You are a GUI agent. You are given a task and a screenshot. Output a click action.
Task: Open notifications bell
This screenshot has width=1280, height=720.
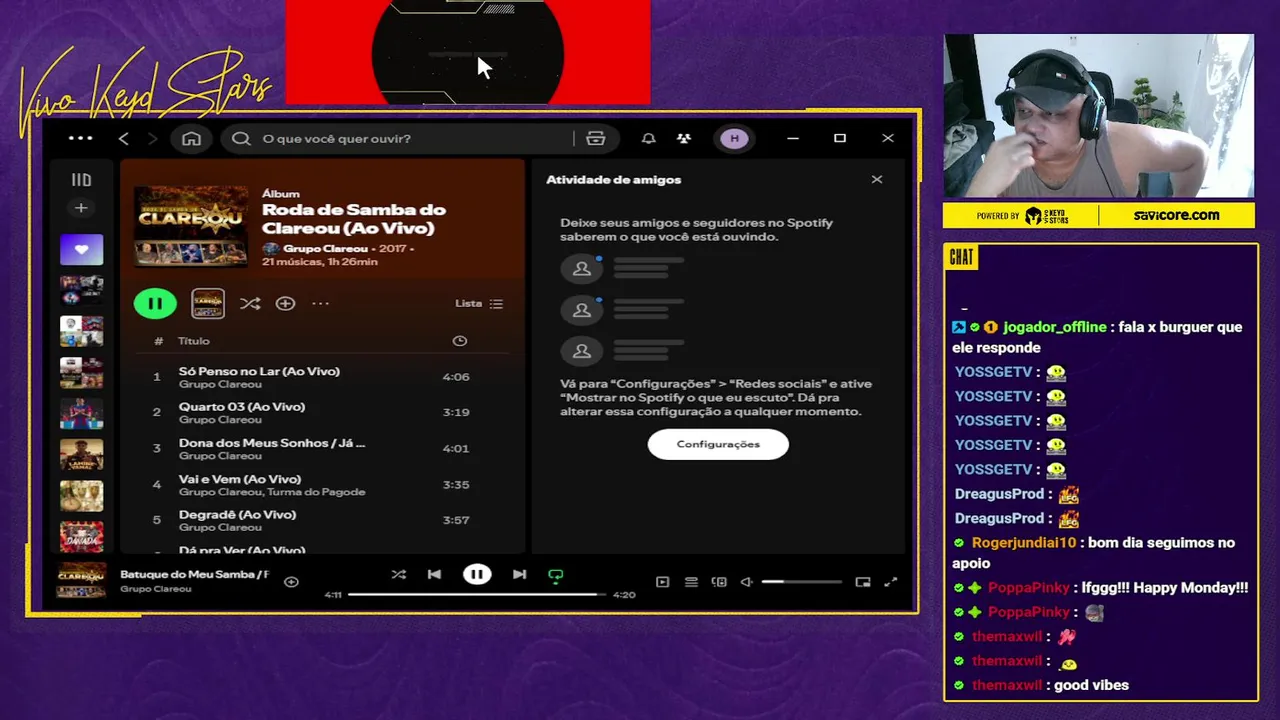(x=649, y=139)
